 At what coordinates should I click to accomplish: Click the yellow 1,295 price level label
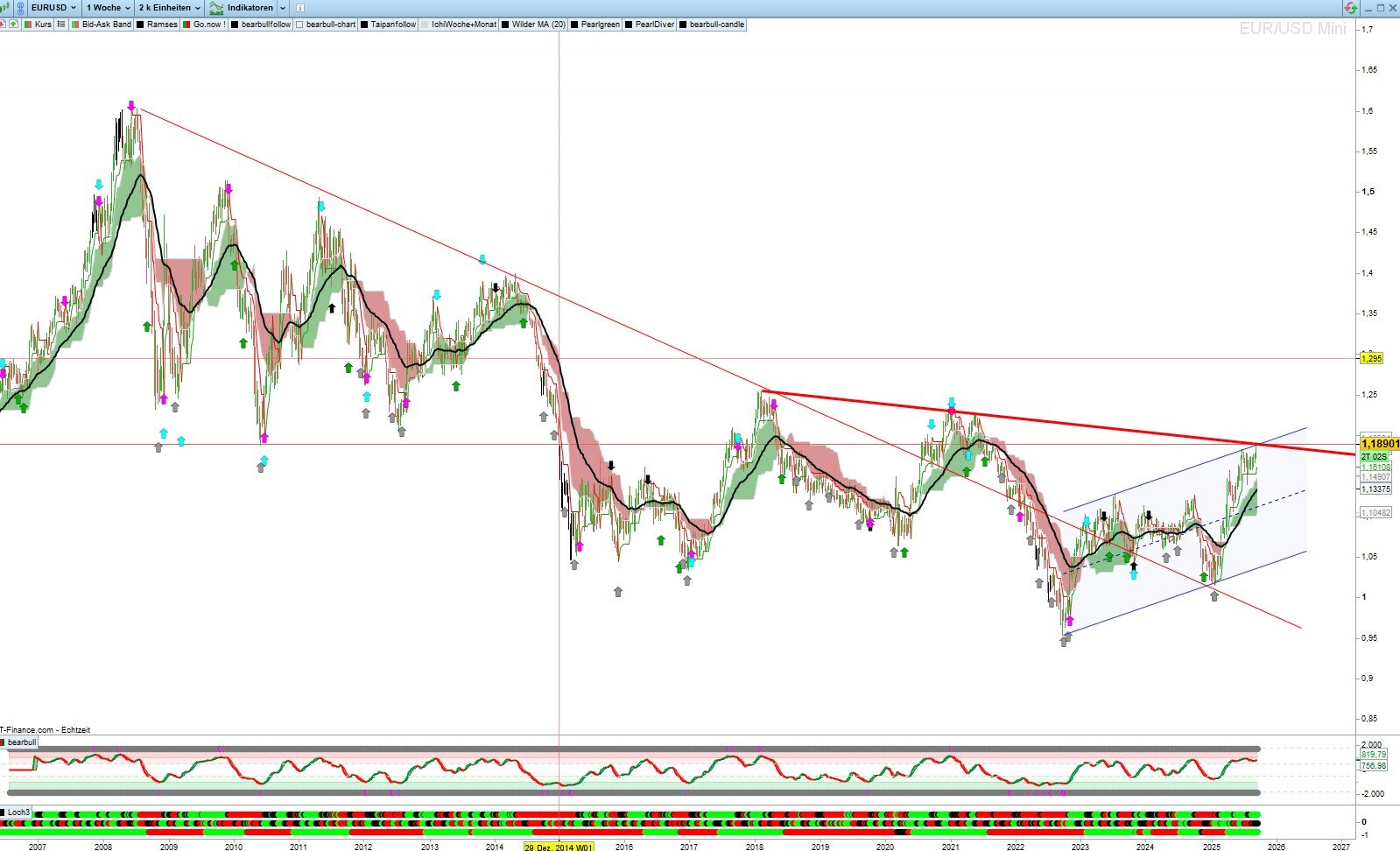(x=1370, y=358)
